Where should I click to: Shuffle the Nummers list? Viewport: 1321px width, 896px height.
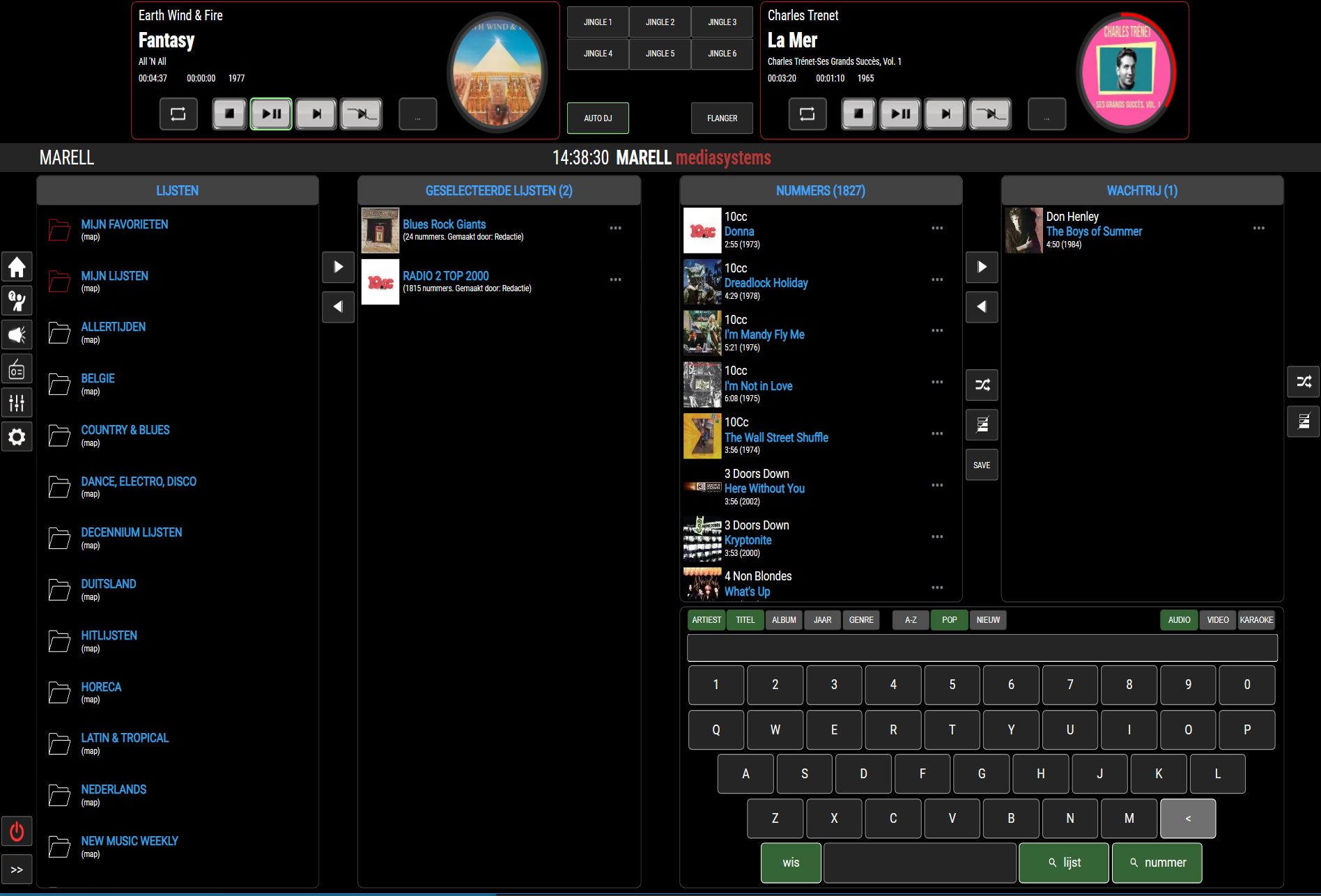tap(982, 385)
